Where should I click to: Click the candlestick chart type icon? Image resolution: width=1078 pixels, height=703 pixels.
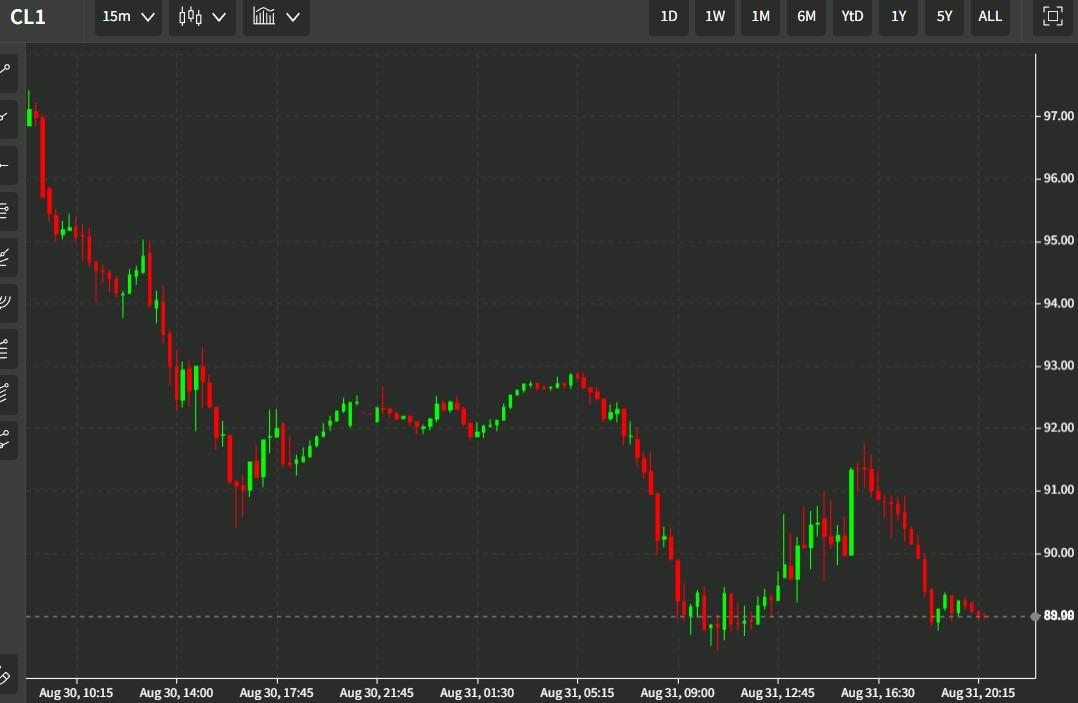[190, 16]
